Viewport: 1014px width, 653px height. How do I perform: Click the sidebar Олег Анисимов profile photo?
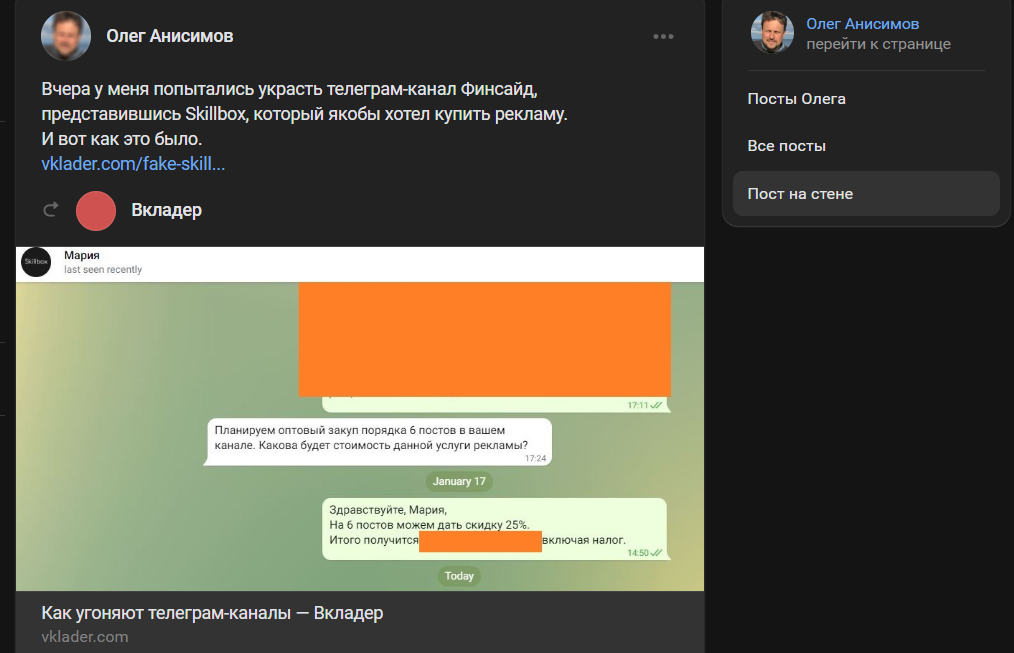pos(772,32)
